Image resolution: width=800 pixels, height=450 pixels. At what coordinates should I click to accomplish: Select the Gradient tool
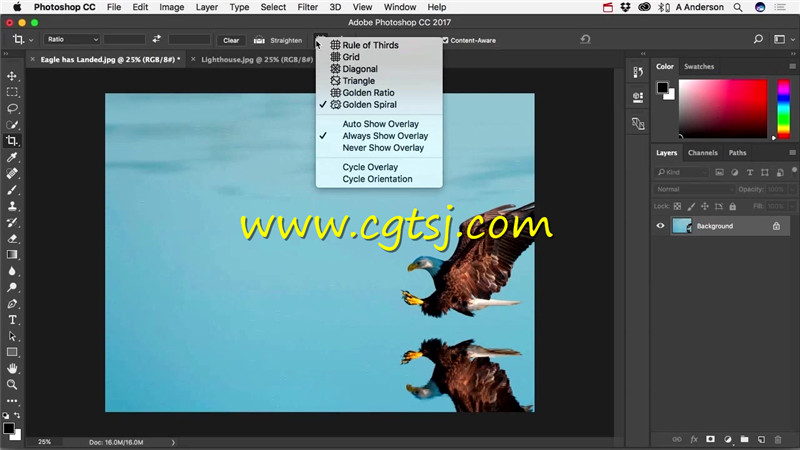12,255
